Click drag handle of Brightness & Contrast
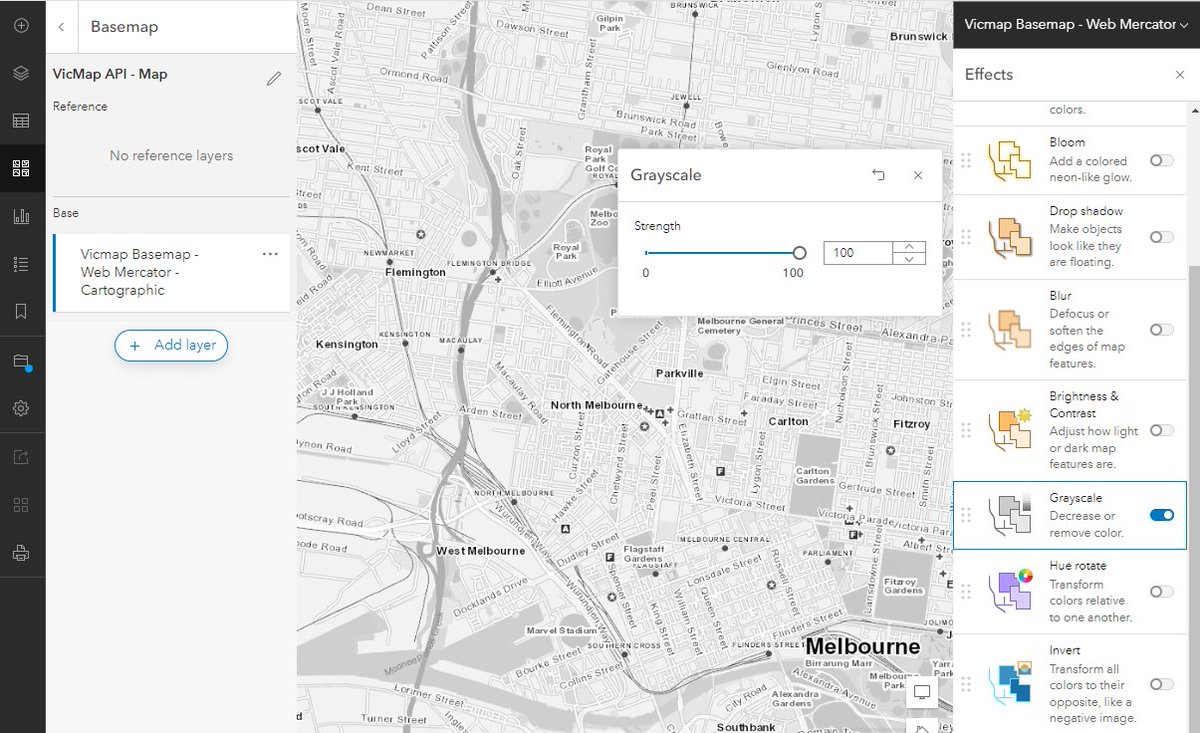The image size is (1200, 733). point(966,430)
